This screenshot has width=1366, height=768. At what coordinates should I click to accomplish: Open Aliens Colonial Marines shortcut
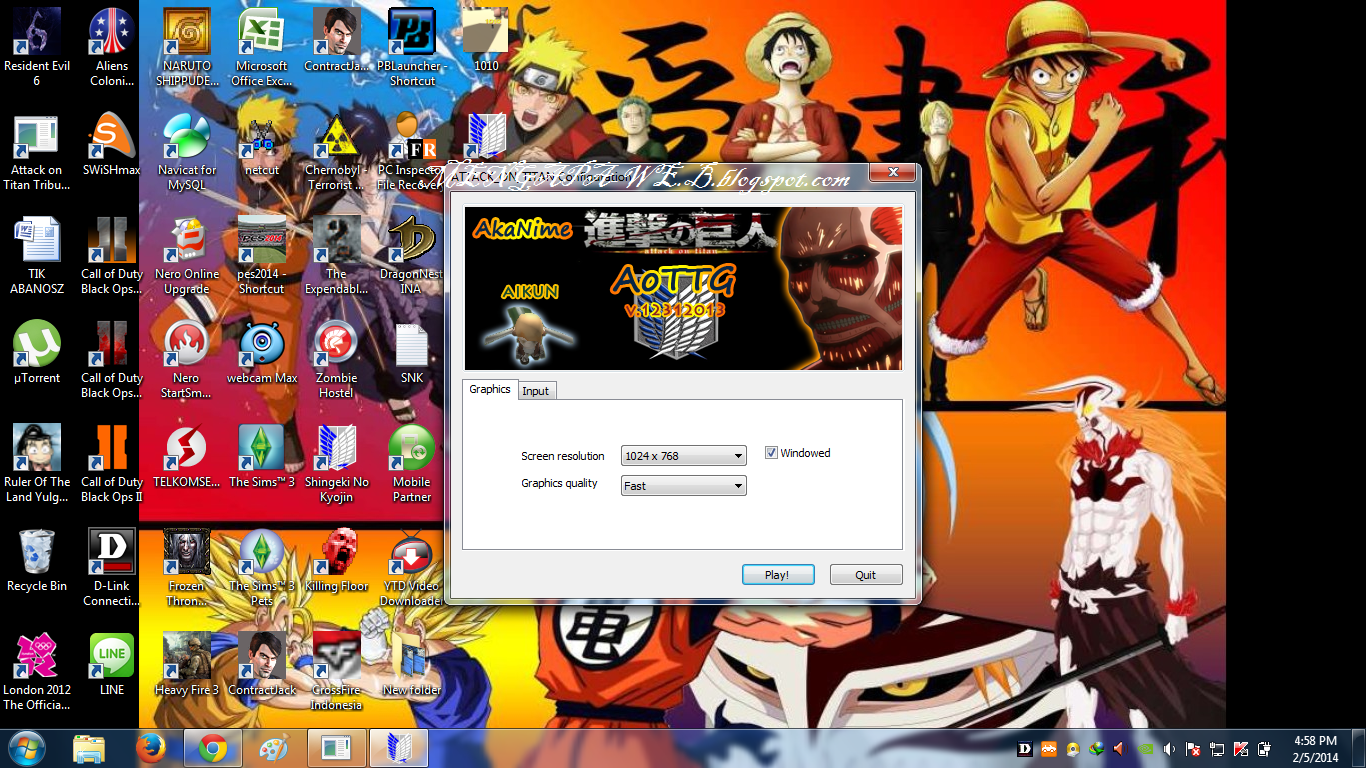(x=112, y=48)
